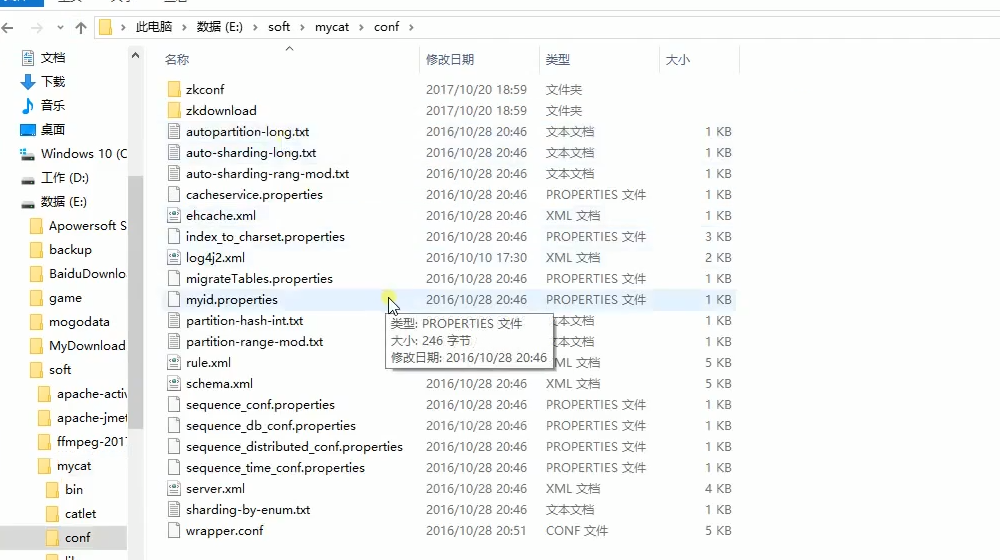Screen dimensions: 1000x560
Task: Click the sidebar scrollbar up arrow
Action: pyautogui.click(x=135, y=55)
